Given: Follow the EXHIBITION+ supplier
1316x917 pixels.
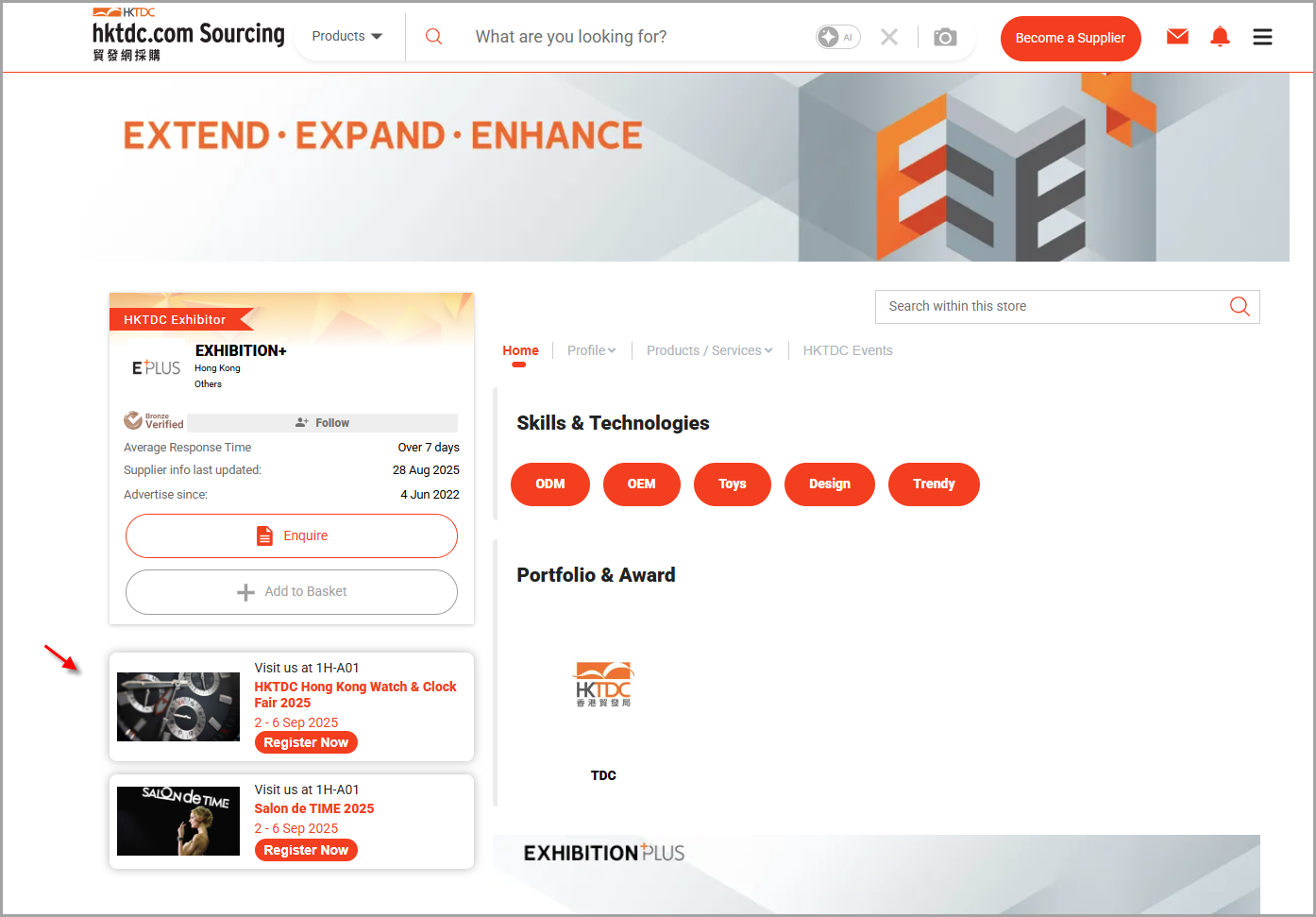Looking at the screenshot, I should point(322,423).
